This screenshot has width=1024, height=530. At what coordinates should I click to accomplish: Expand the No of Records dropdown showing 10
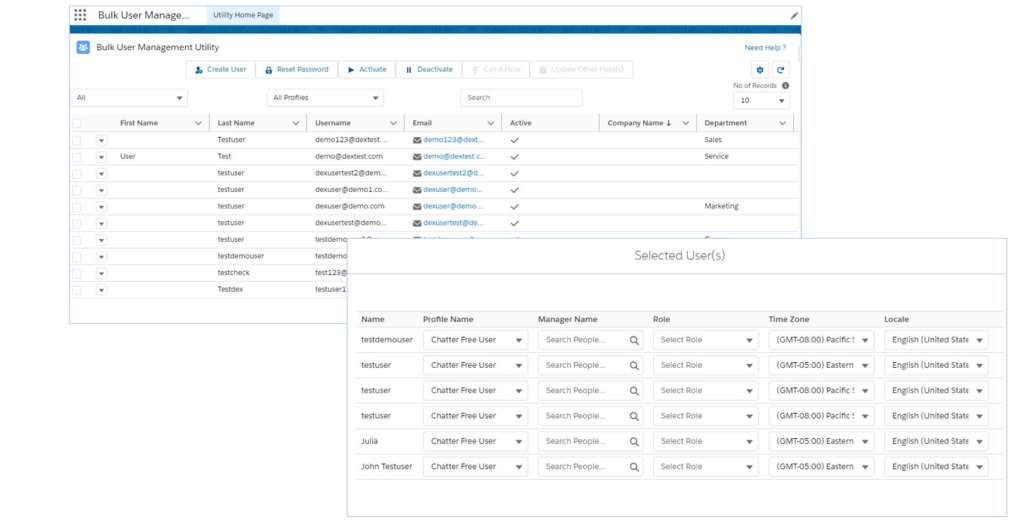click(x=761, y=101)
